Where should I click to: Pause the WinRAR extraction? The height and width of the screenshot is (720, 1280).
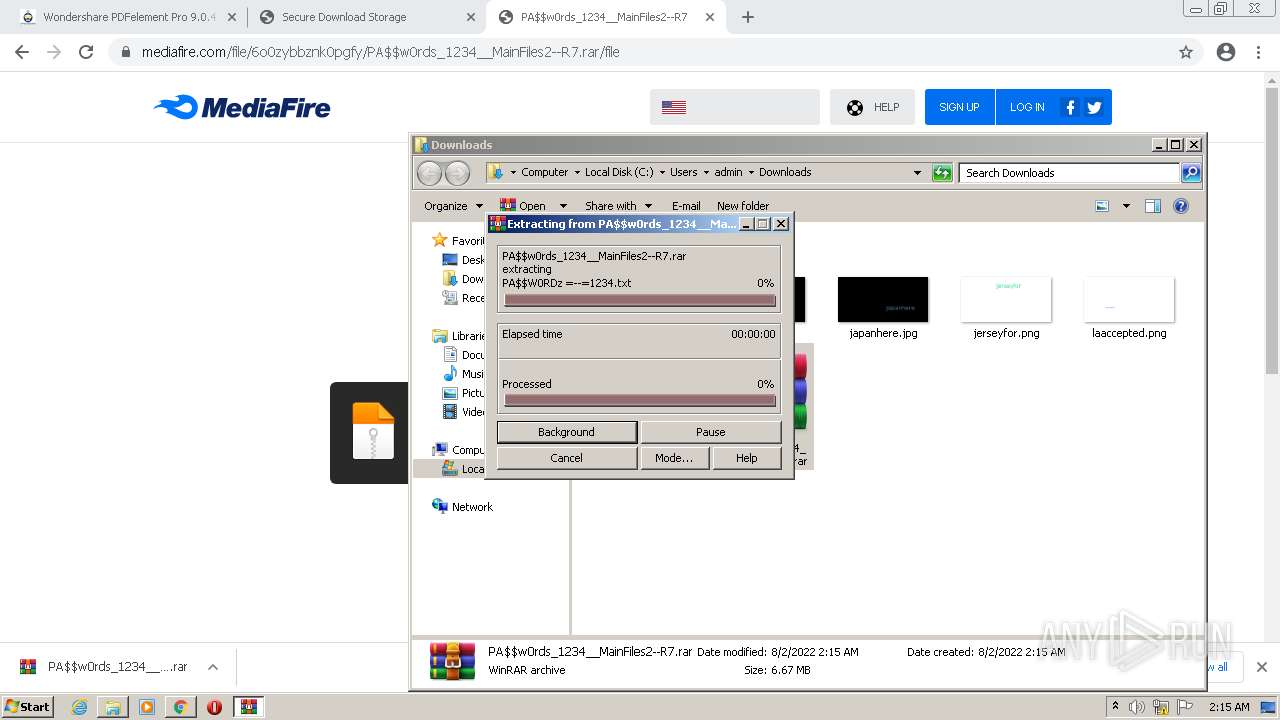(710, 432)
